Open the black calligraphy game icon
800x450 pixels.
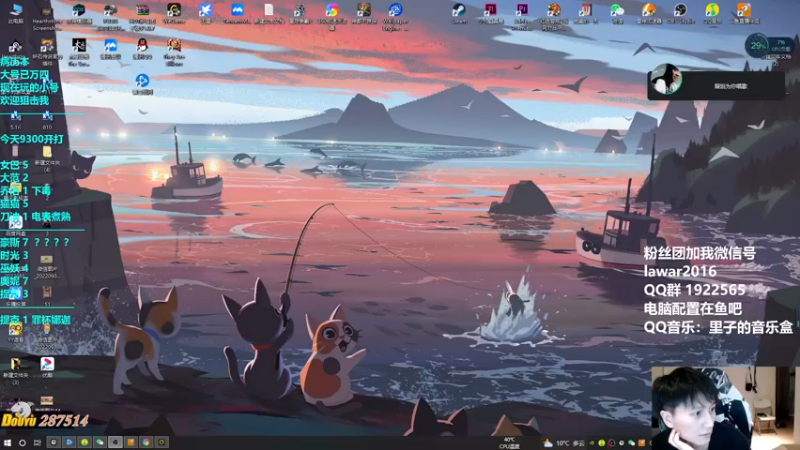pos(79,52)
